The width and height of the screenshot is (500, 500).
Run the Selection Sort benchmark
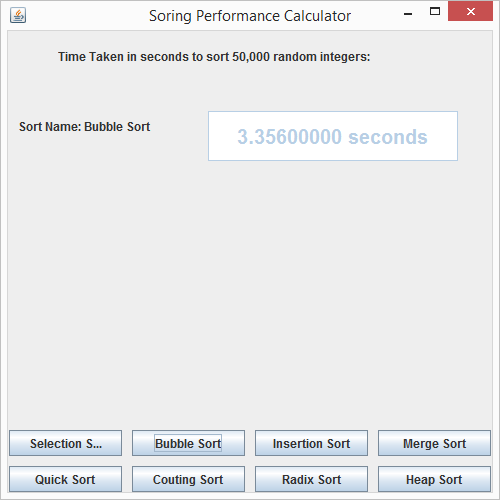coord(65,443)
